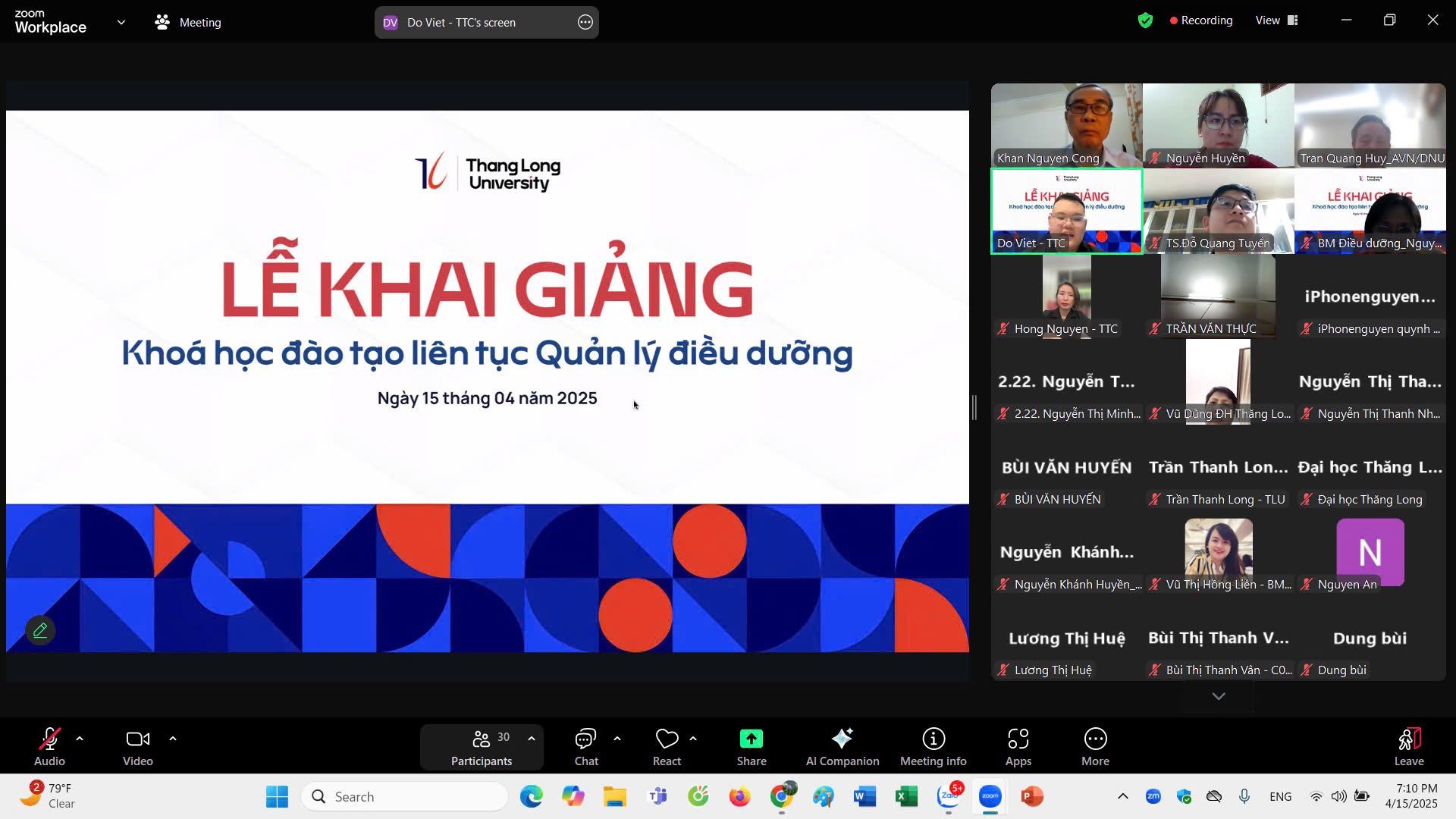Click the panel divider between the shared screen and gallery
This screenshot has height=819, width=1456.
pos(974,408)
